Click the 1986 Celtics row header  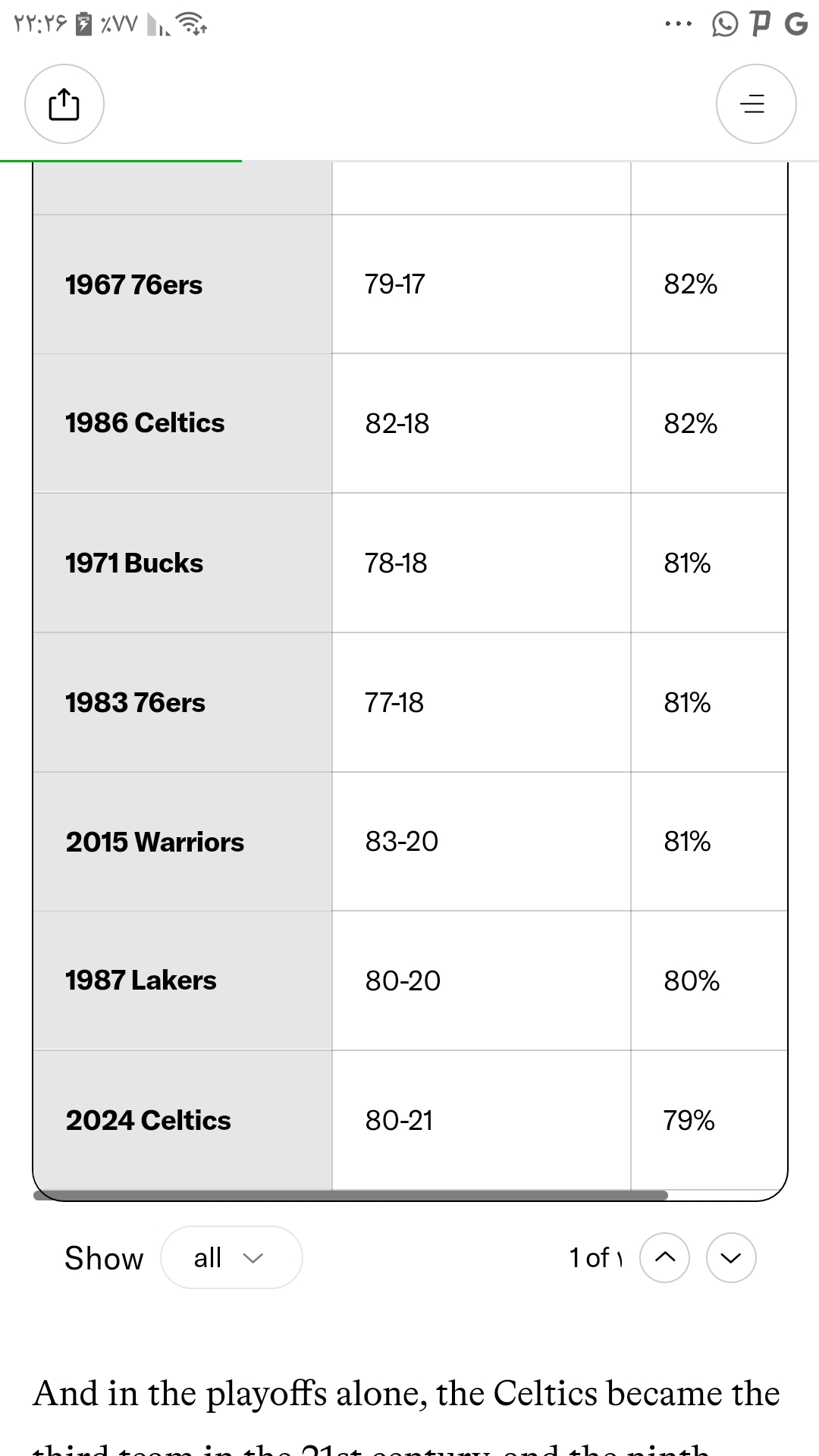[x=183, y=423]
